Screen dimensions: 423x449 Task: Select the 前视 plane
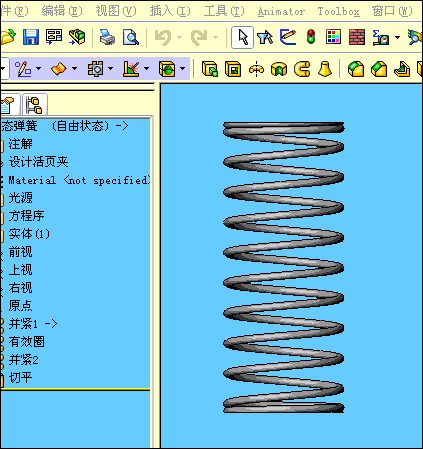pos(21,252)
